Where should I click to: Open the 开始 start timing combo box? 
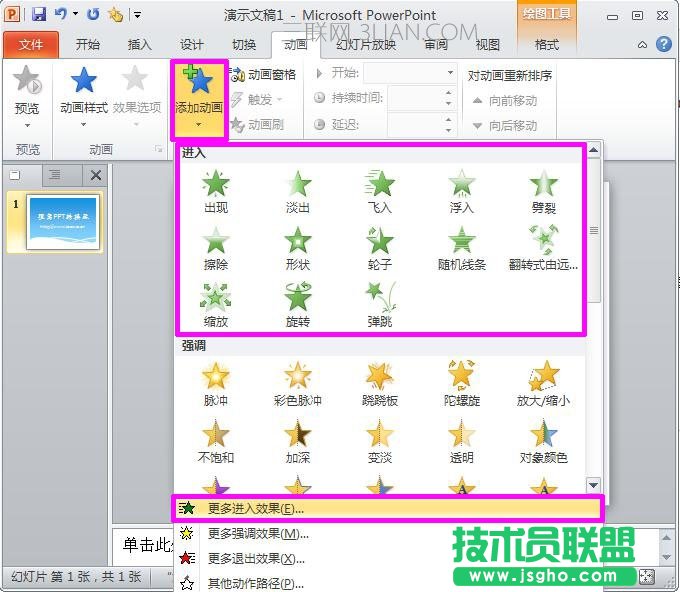pos(409,73)
